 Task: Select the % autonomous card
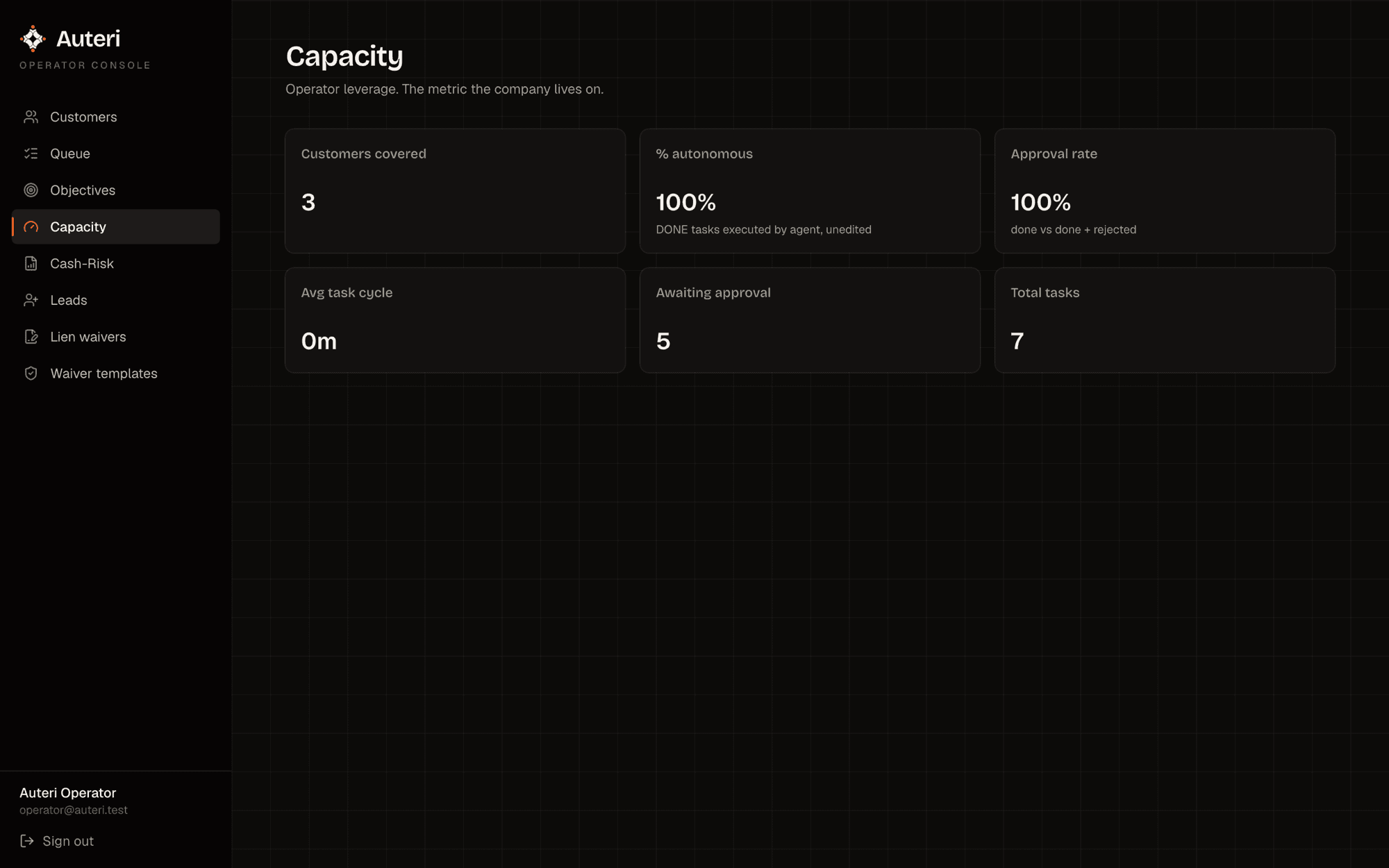[x=810, y=191]
